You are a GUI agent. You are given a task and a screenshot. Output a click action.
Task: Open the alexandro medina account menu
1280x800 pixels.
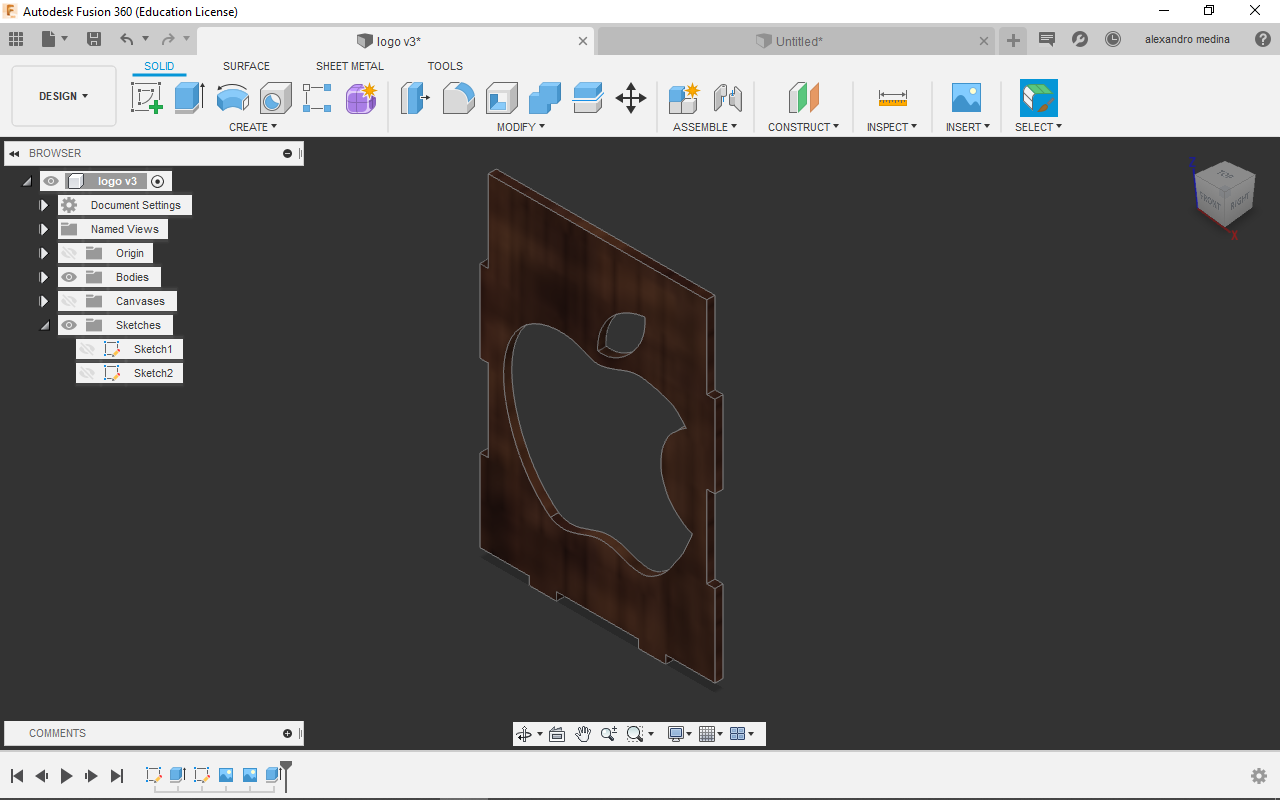tap(1187, 39)
